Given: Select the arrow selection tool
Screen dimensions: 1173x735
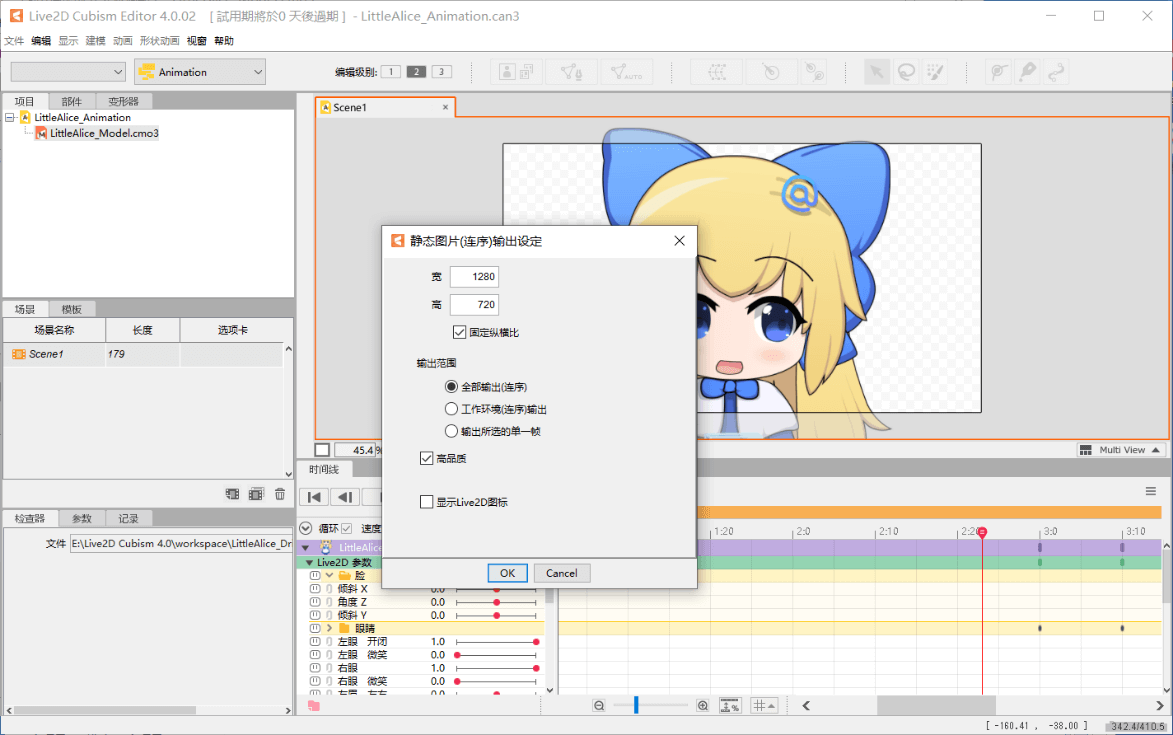Looking at the screenshot, I should [876, 72].
